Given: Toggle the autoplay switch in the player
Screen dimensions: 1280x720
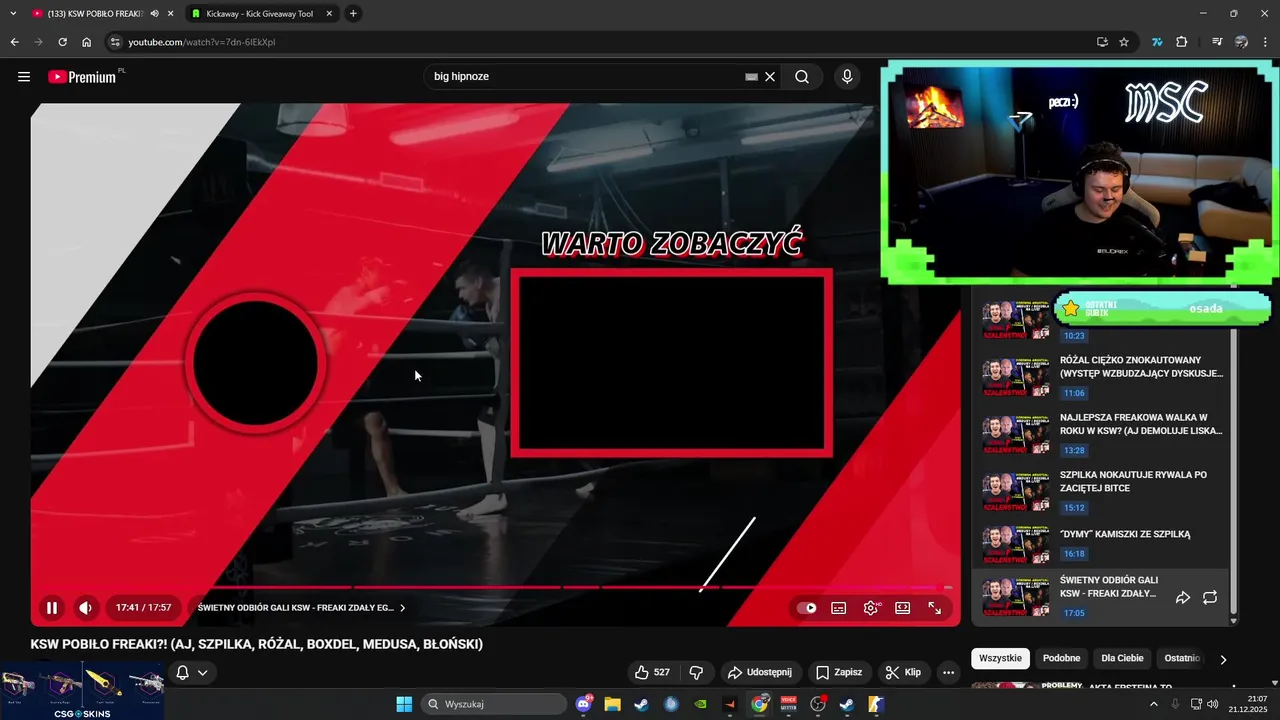Looking at the screenshot, I should click(x=807, y=608).
